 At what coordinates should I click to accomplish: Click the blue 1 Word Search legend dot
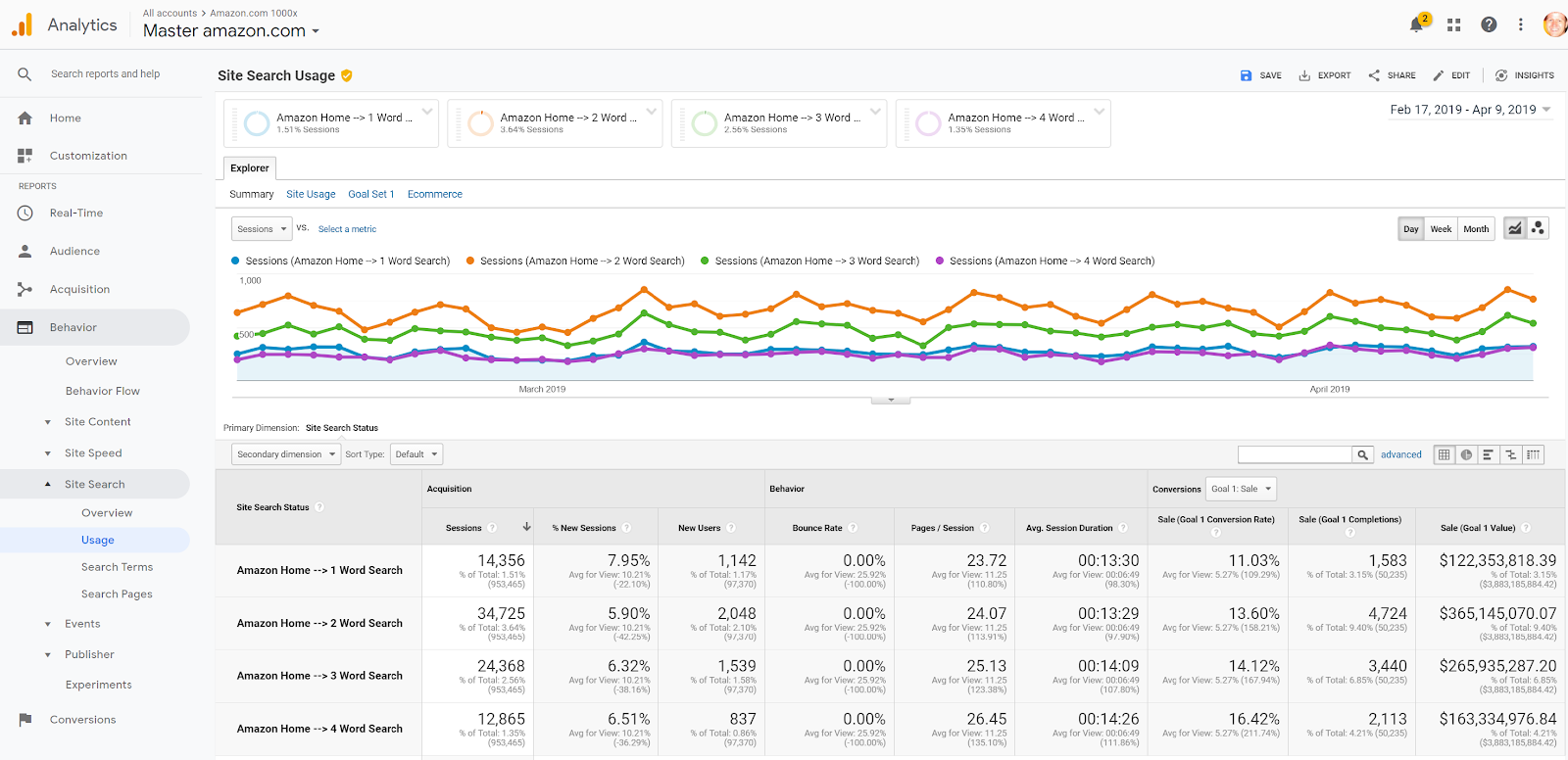click(235, 261)
